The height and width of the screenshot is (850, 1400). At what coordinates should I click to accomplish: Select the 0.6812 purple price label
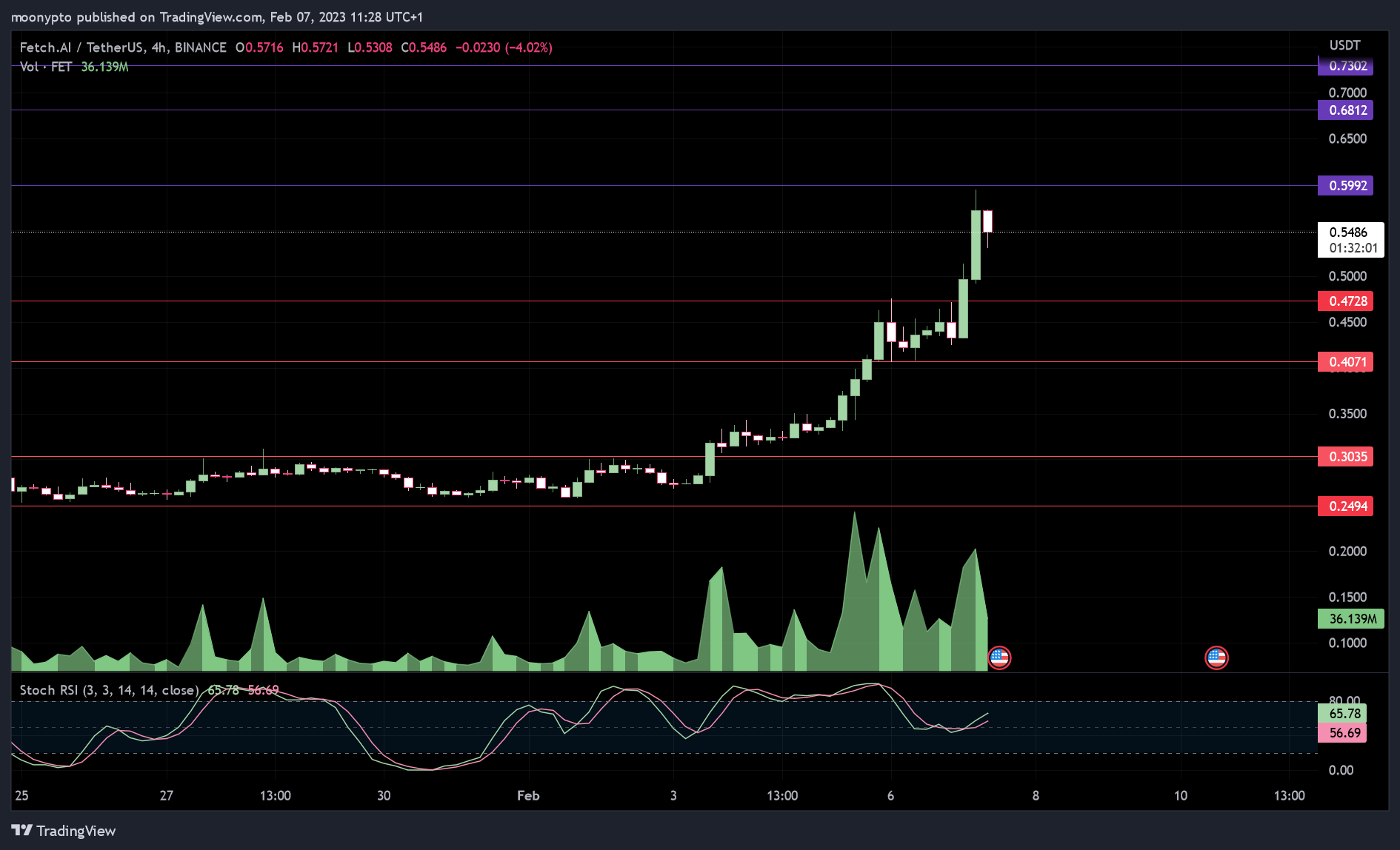(1345, 110)
